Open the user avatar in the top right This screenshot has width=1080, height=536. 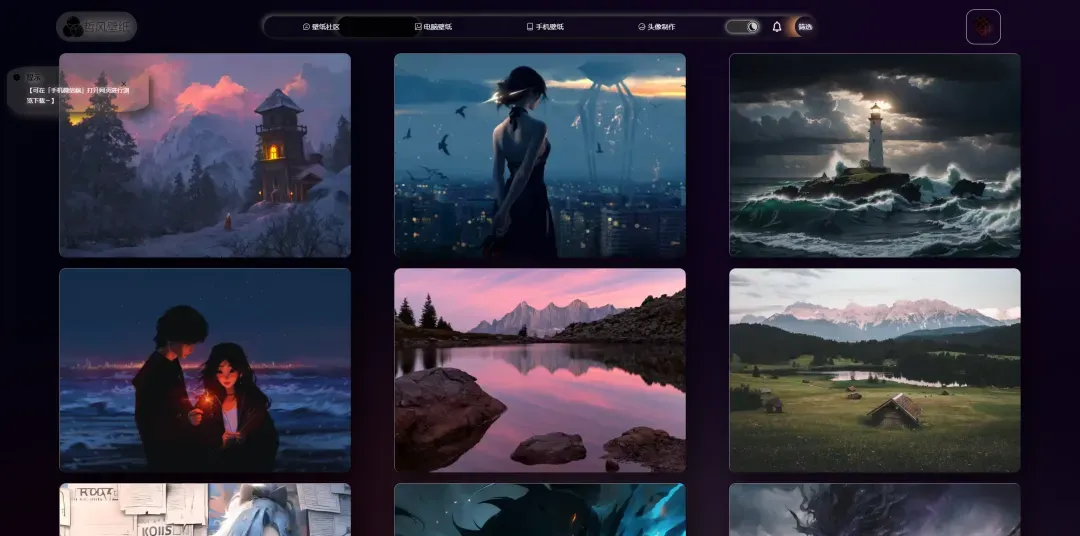(x=983, y=27)
